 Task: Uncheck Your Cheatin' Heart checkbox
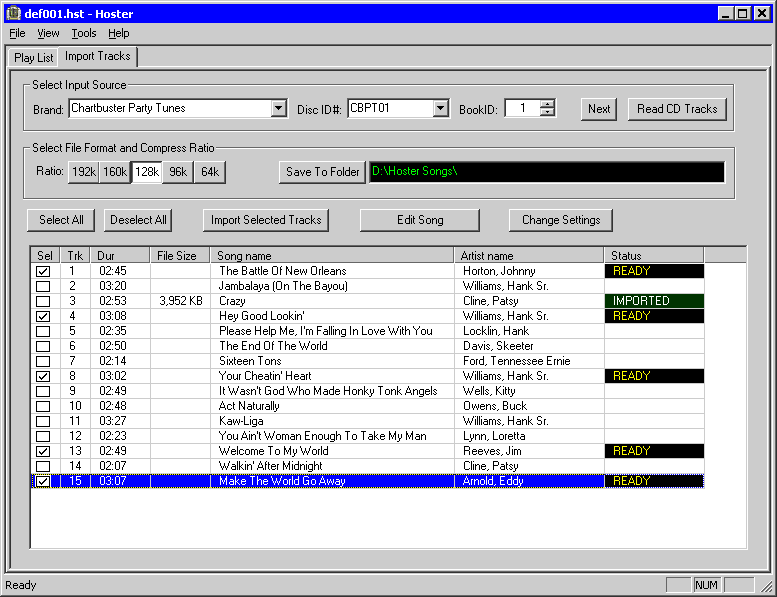coord(43,376)
